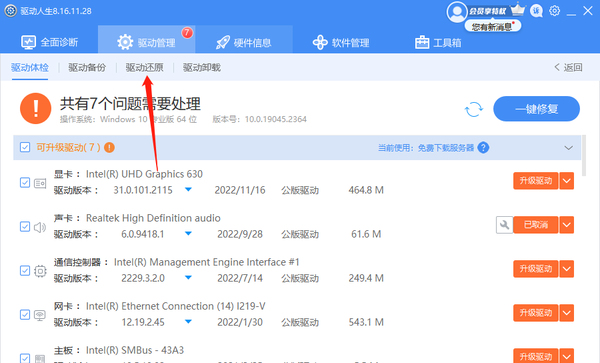
Task: Select 驱动备份 sub-tab
Action: click(87, 68)
